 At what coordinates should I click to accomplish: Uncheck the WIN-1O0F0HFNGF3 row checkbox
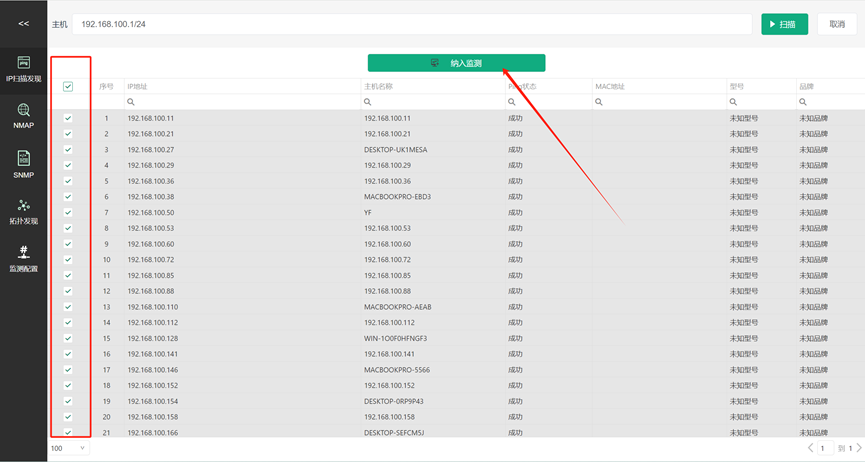[x=68, y=338]
